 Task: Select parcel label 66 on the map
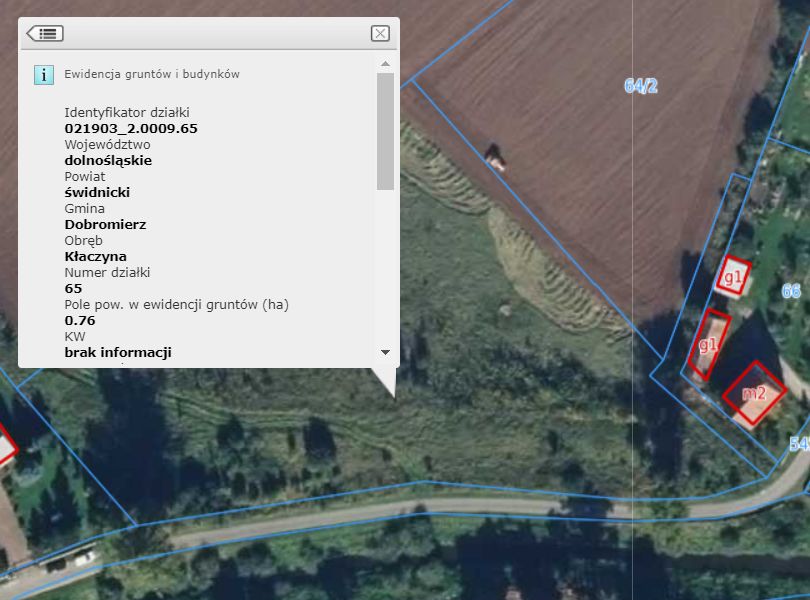click(791, 291)
